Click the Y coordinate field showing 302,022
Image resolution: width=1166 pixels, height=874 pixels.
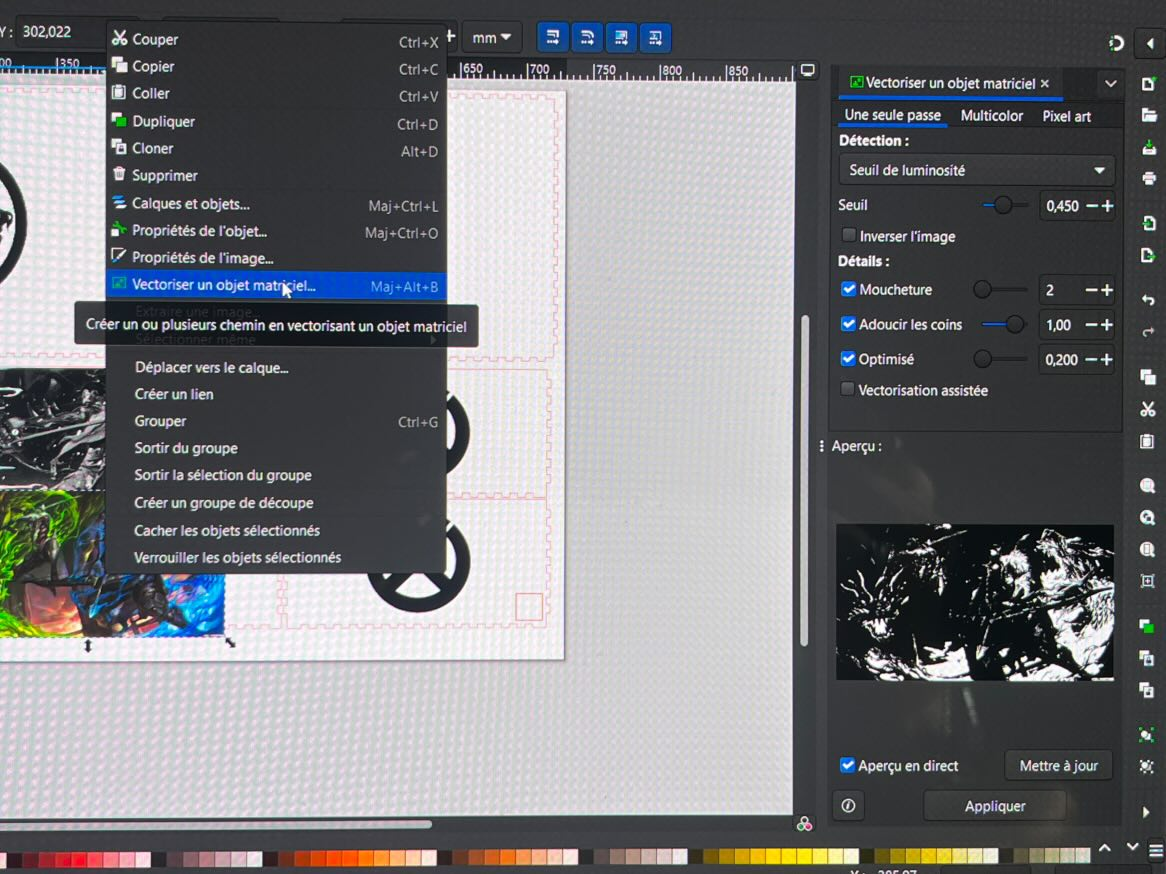point(60,32)
